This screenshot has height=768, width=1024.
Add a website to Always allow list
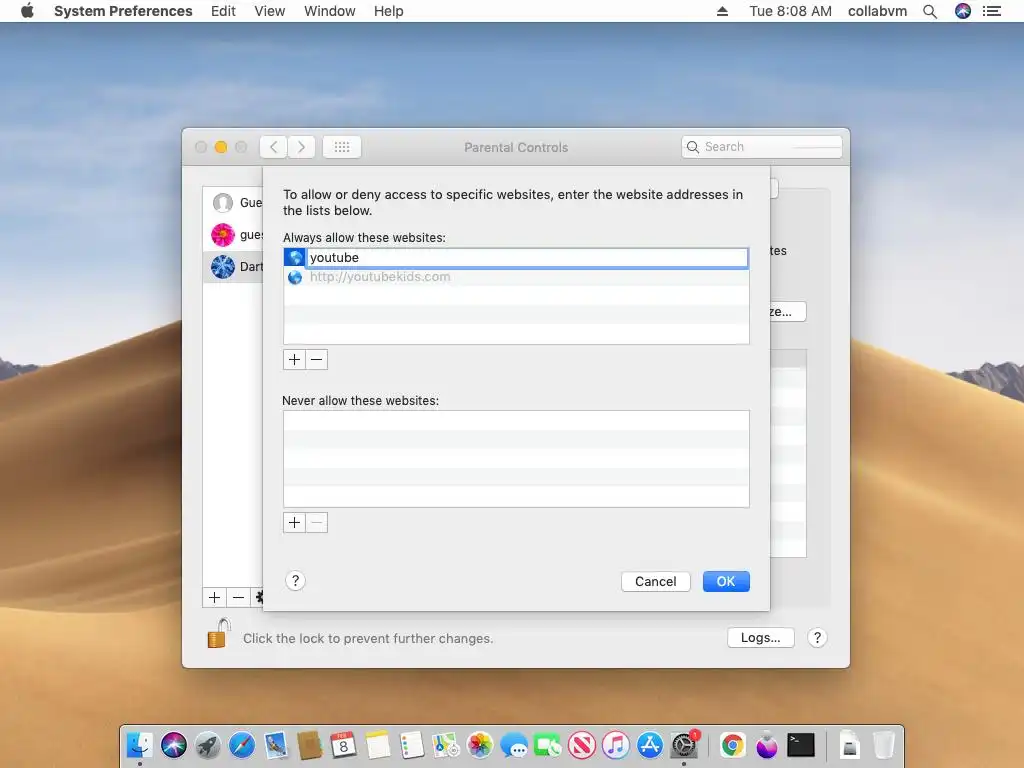(294, 359)
